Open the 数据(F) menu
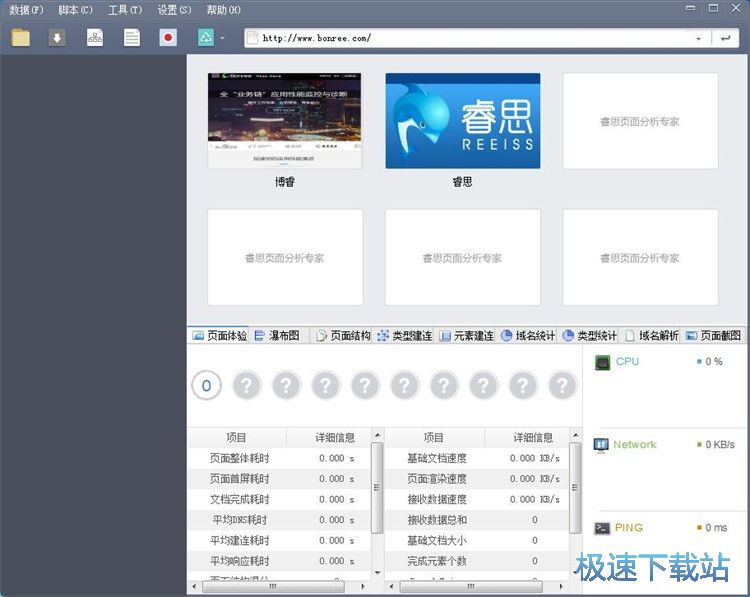 pos(26,10)
